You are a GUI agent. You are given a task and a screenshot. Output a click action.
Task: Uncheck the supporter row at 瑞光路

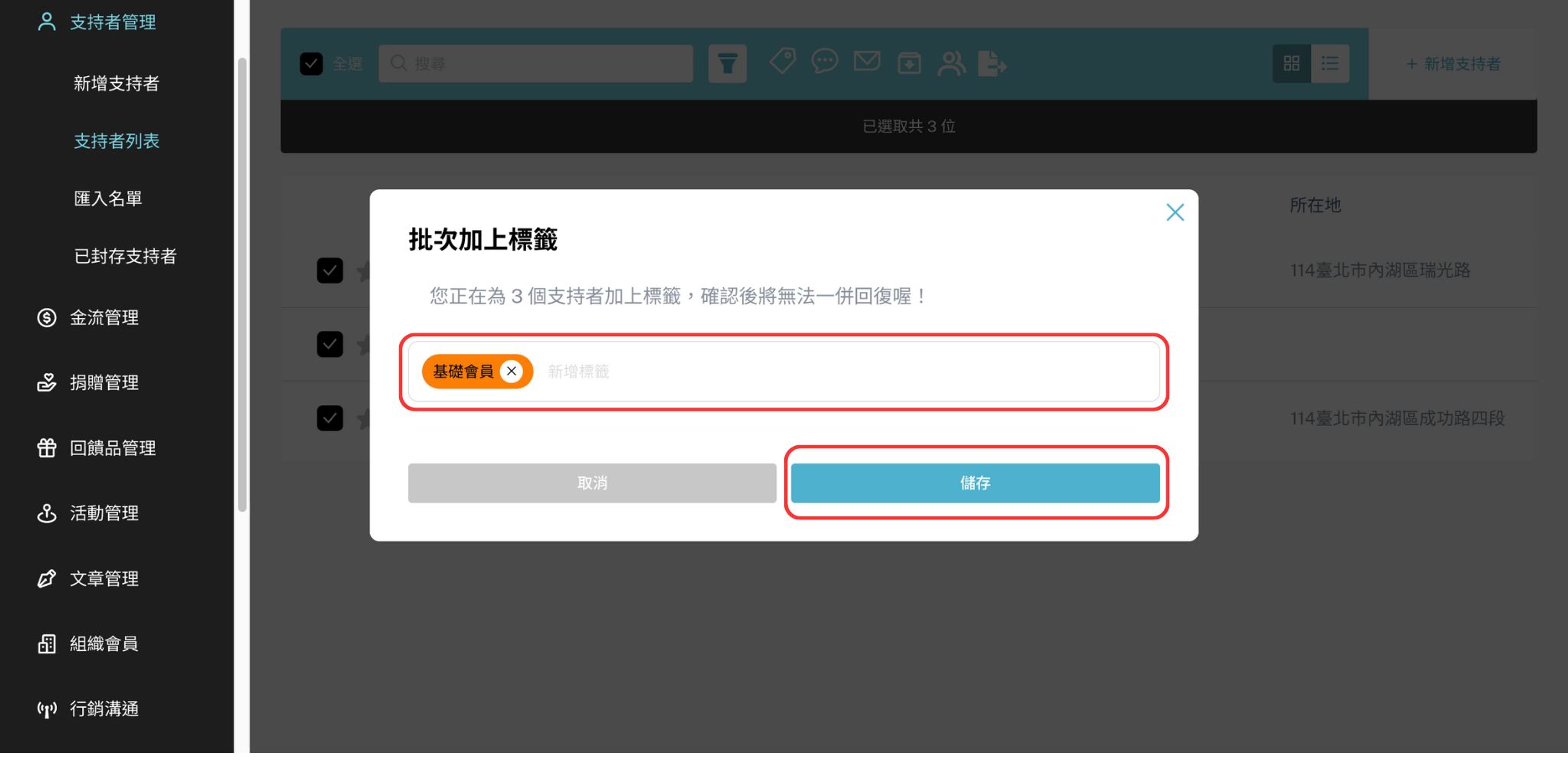330,270
